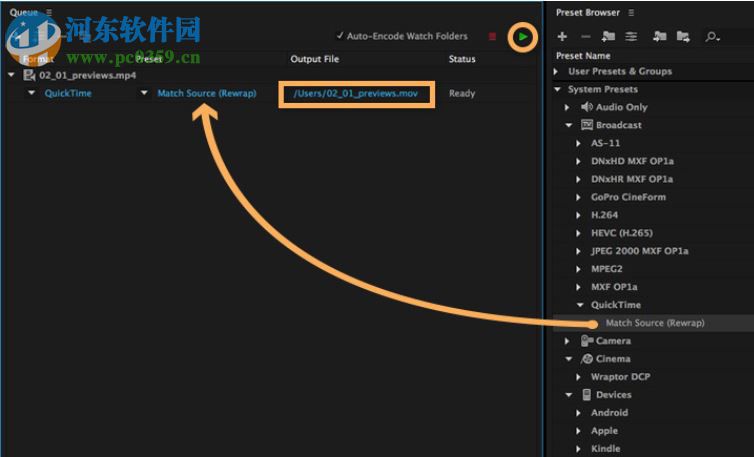754x457 pixels.
Task: Select the DNxHD MXF OP1a row
Action: point(632,161)
